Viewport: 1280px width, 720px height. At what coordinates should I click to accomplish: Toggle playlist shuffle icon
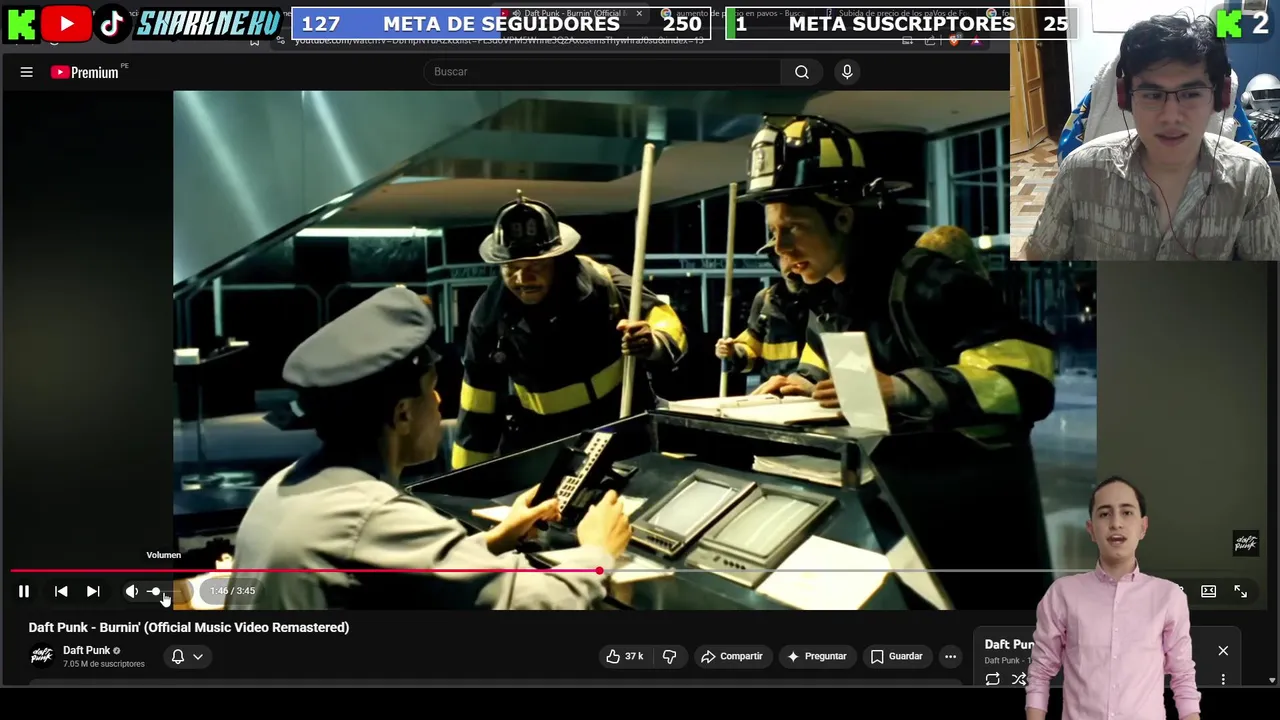(1019, 679)
